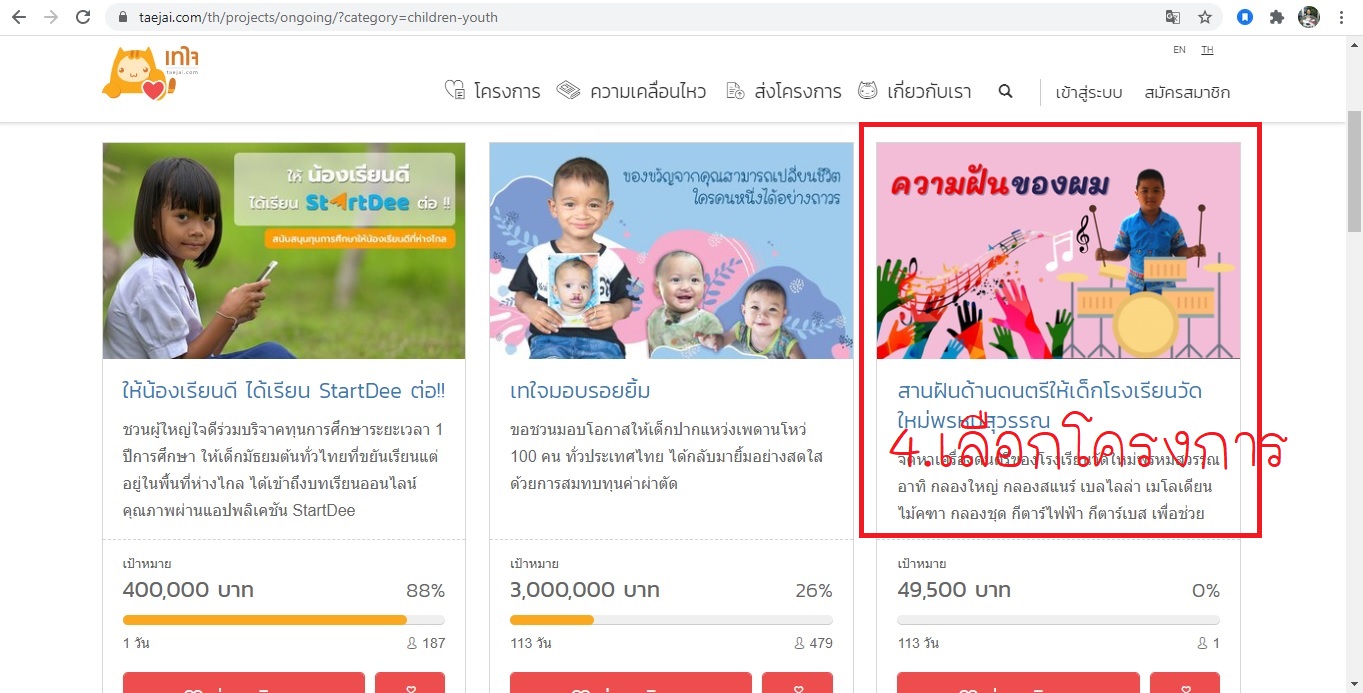Open the ความเคลื่อนไหว menu item
This screenshot has height=693, width=1363.
point(631,91)
